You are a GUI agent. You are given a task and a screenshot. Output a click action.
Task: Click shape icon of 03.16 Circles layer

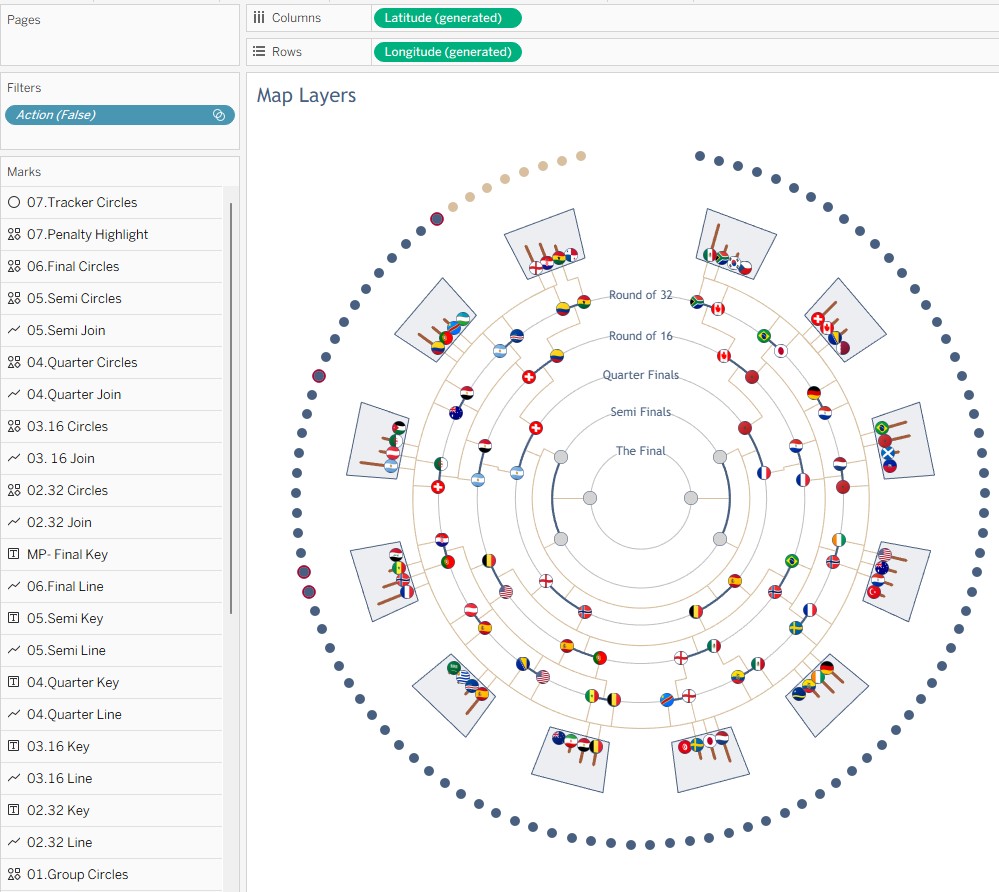pyautogui.click(x=14, y=426)
